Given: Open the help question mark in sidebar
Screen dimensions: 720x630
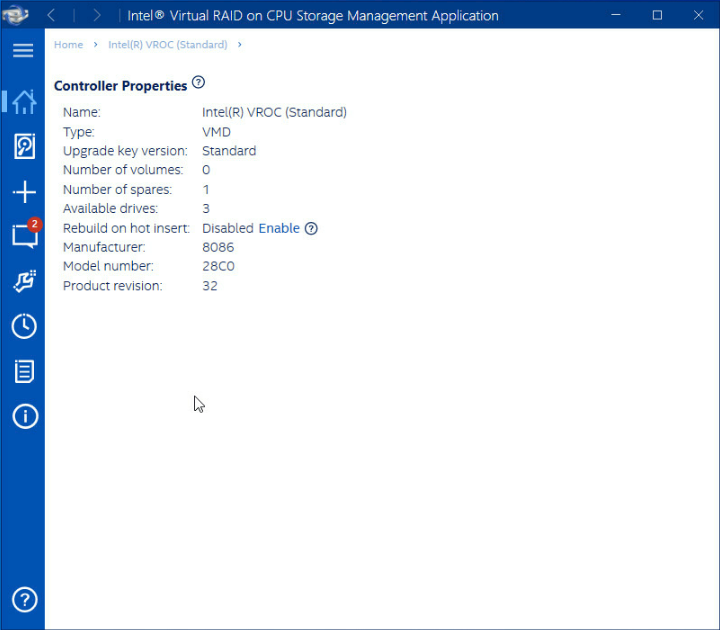Looking at the screenshot, I should click(24, 599).
